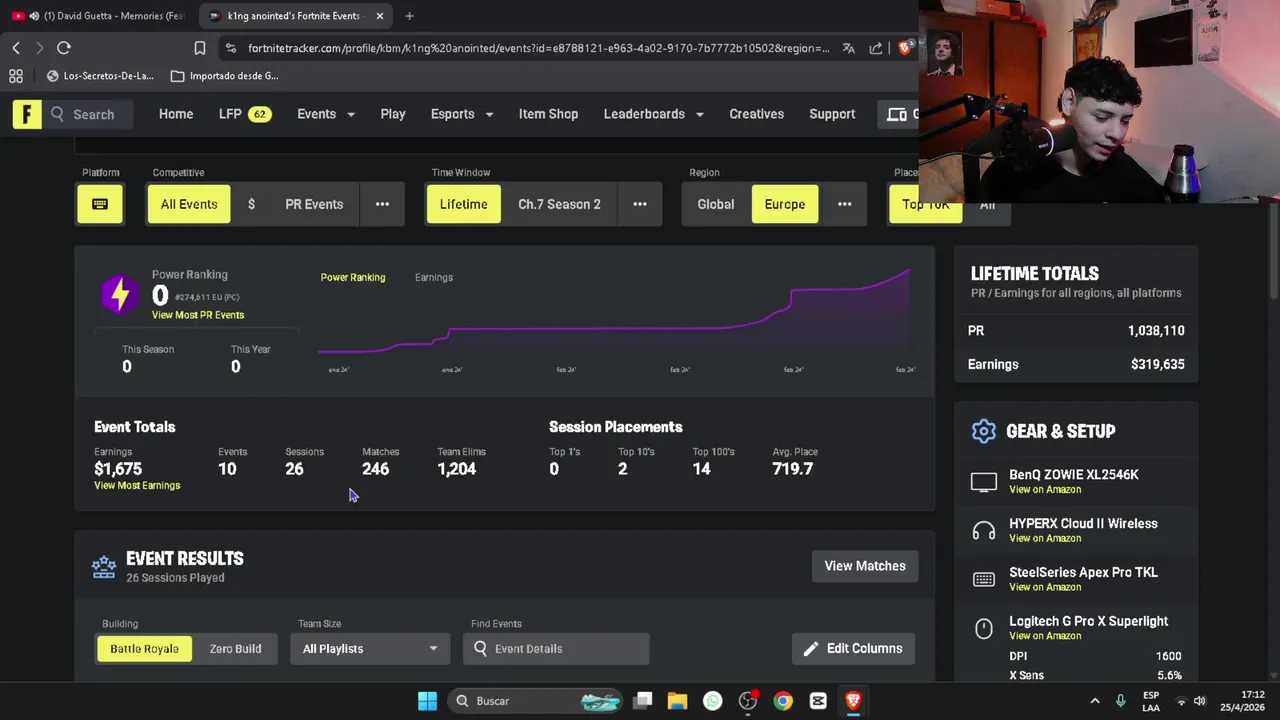1280x720 pixels.
Task: Click the browser back arrow
Action: coord(16,48)
